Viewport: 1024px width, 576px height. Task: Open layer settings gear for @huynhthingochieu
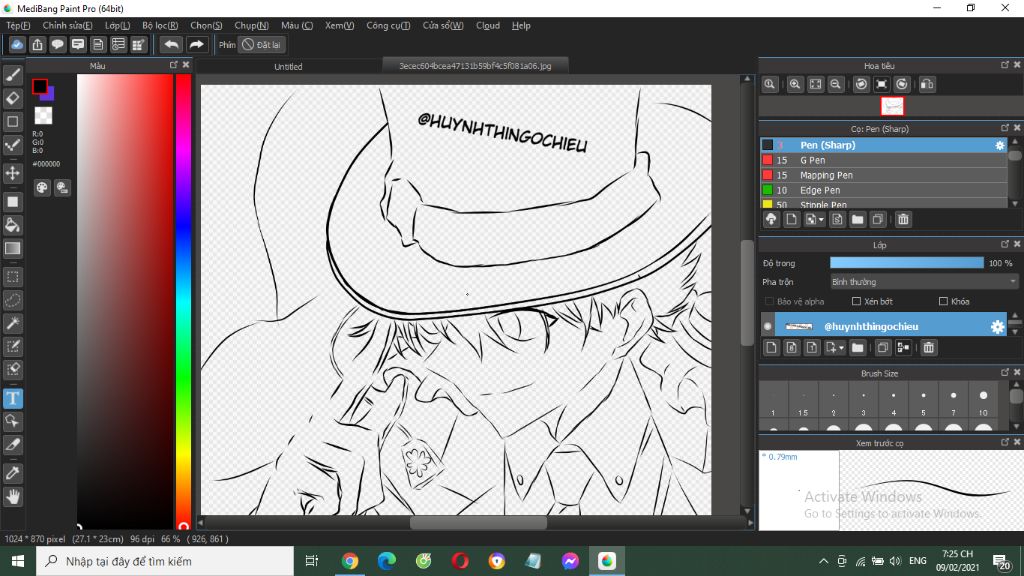click(x=997, y=327)
